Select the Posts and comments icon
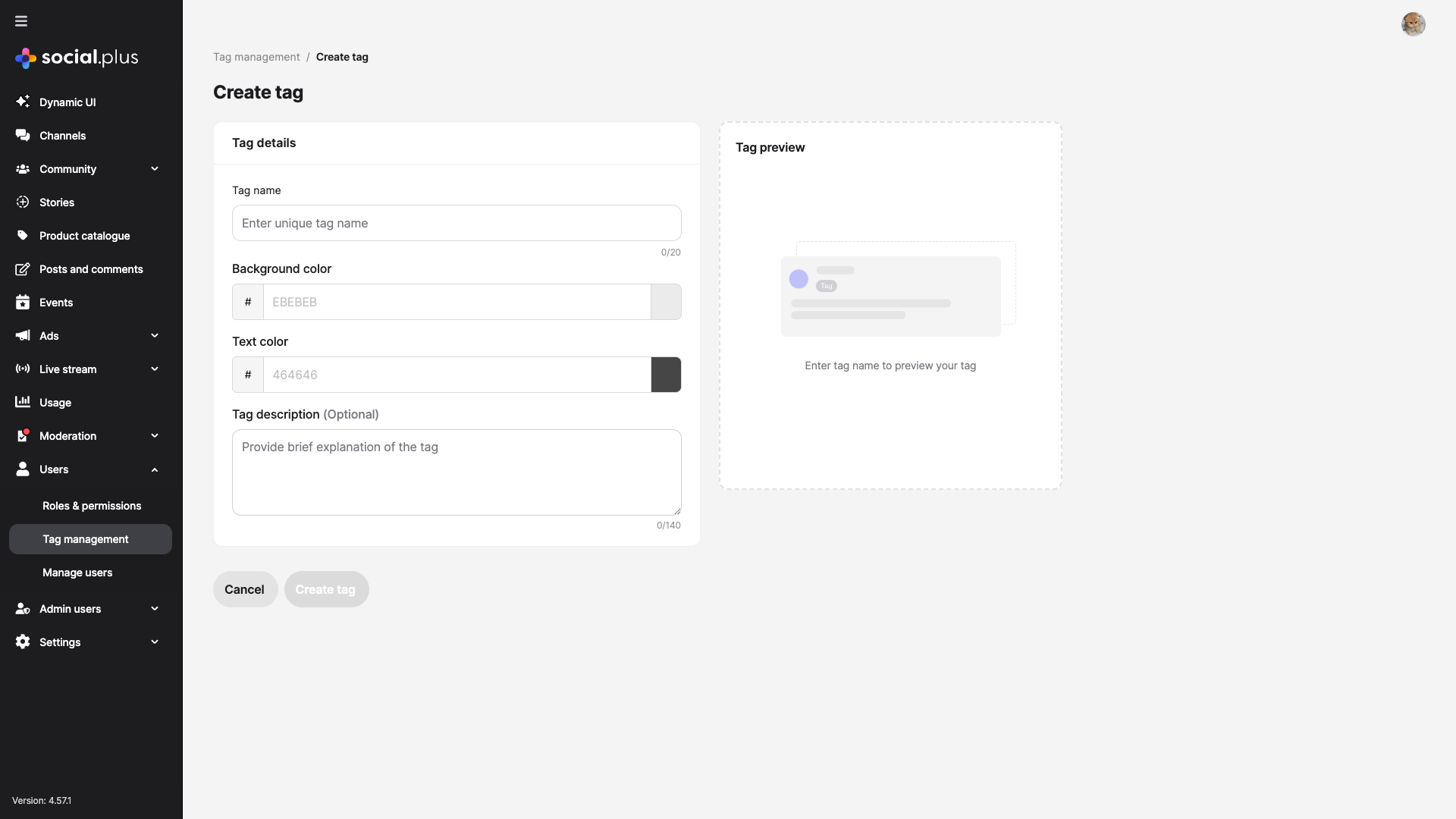This screenshot has width=1456, height=819. tap(23, 268)
